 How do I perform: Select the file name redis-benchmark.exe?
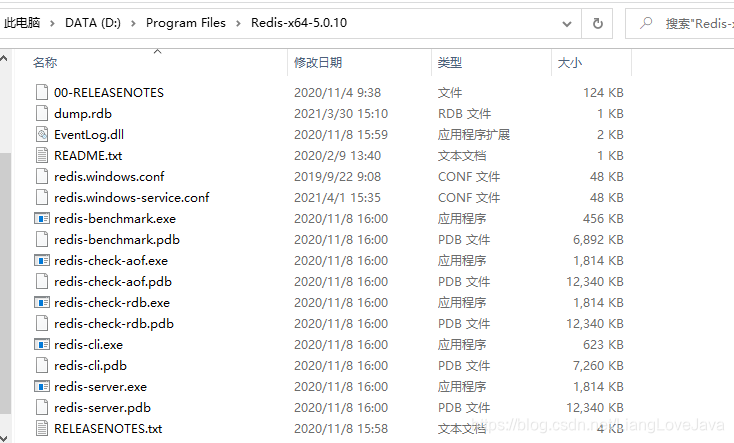(x=115, y=219)
